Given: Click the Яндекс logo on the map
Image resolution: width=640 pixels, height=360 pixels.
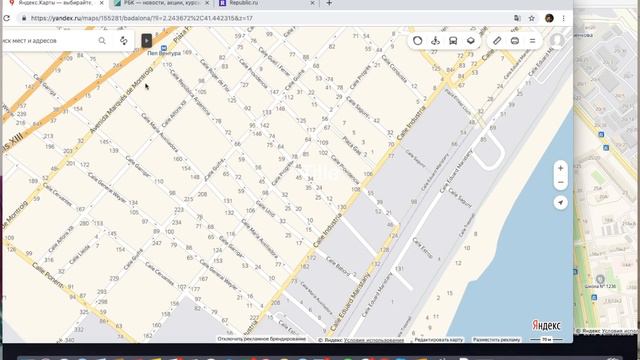Looking at the screenshot, I should pos(546,325).
